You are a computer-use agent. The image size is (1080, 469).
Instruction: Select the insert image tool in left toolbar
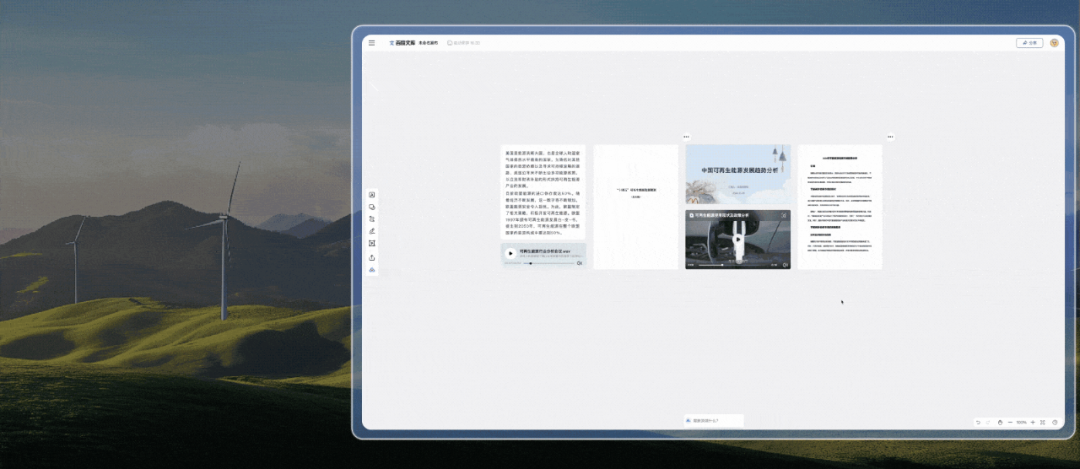tap(372, 195)
